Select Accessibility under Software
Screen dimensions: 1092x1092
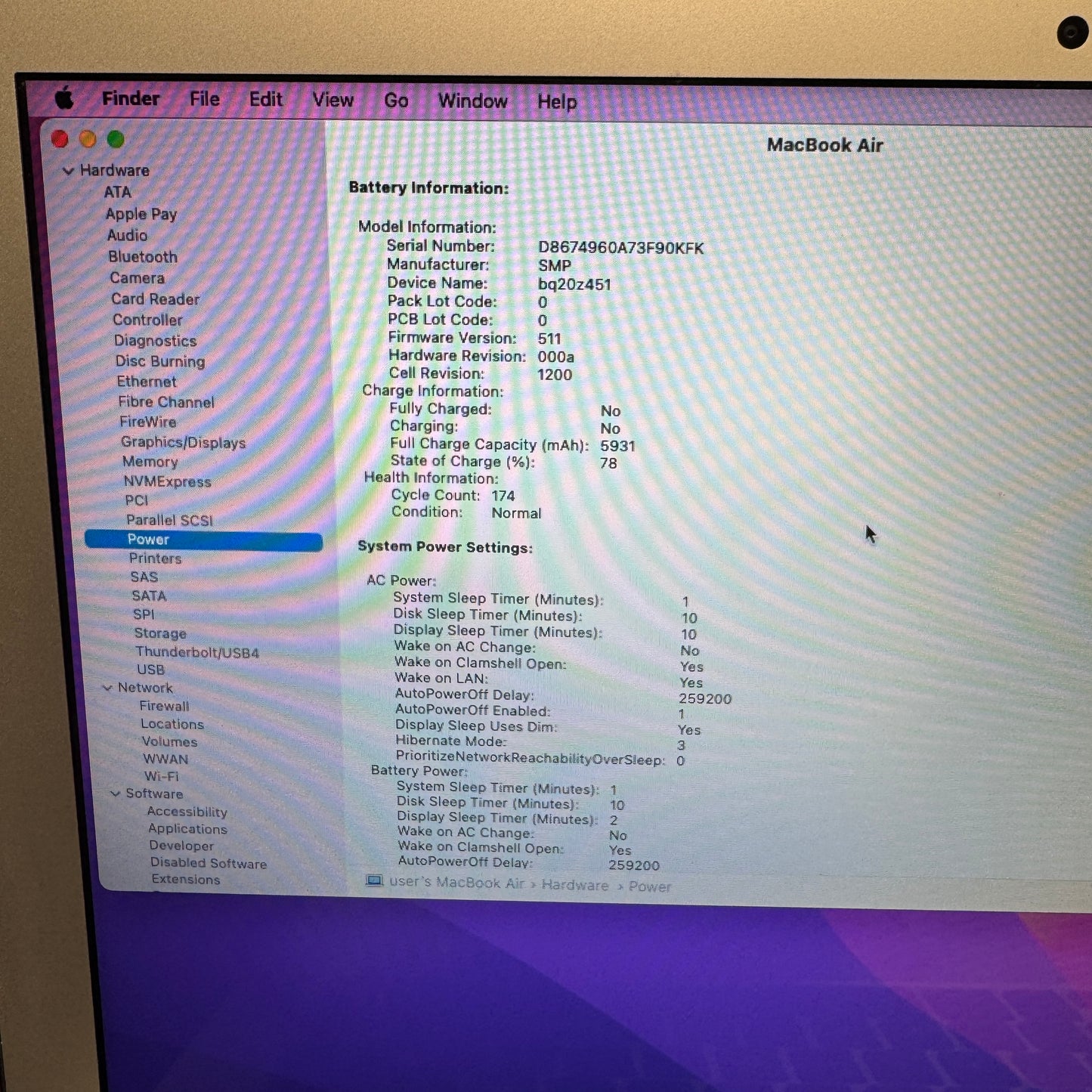pos(187,812)
